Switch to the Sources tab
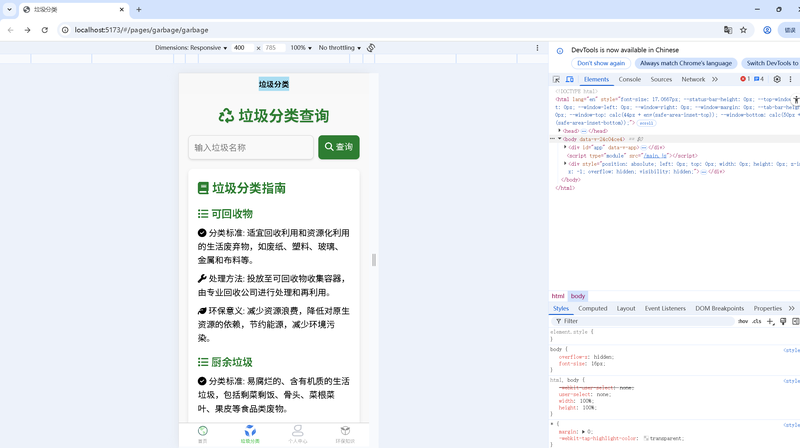 click(661, 79)
